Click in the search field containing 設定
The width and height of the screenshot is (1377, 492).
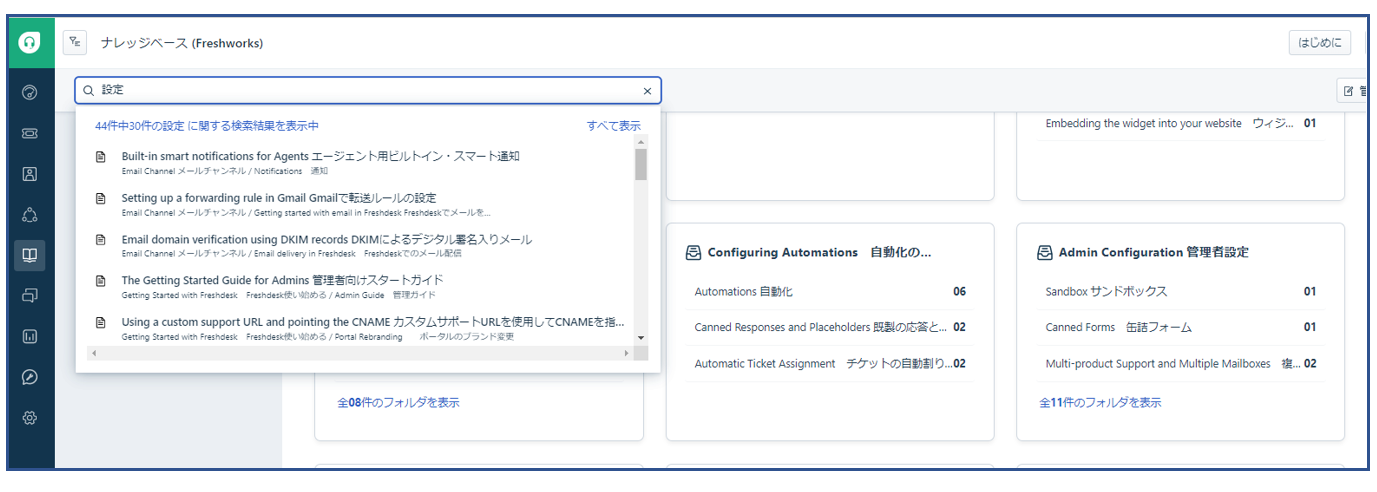coord(367,90)
